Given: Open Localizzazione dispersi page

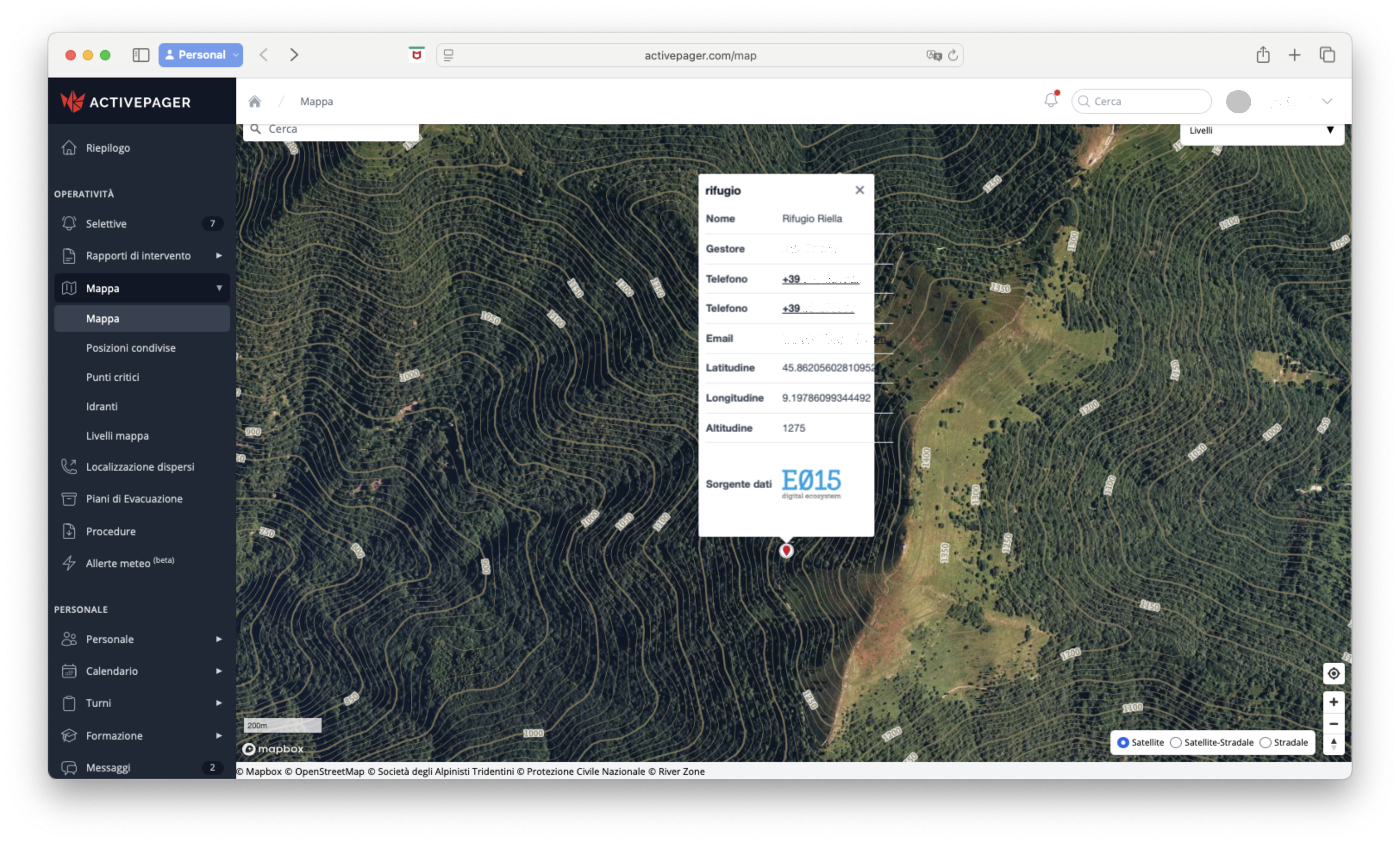Looking at the screenshot, I should click(140, 466).
